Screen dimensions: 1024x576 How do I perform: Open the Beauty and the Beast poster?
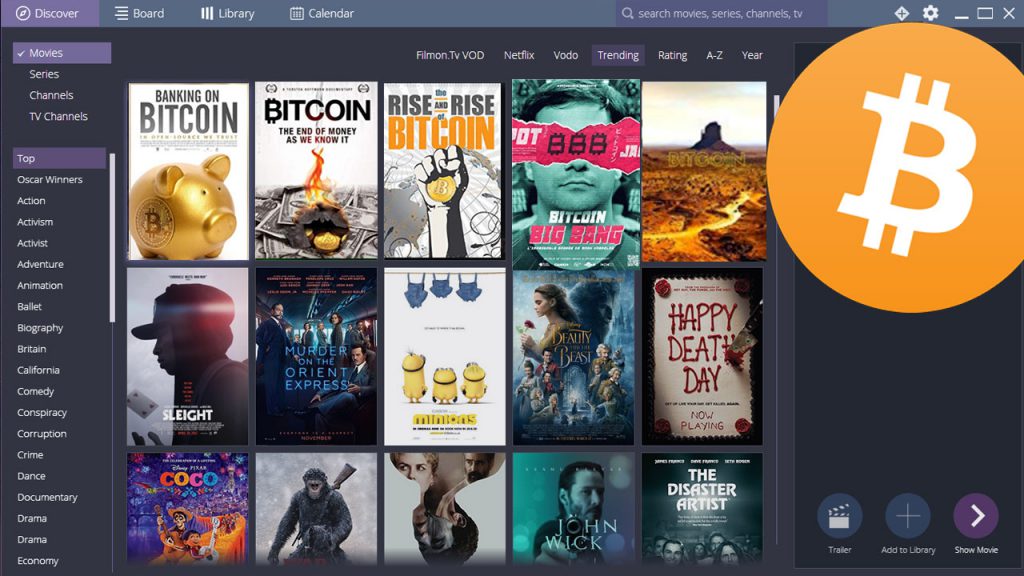click(x=573, y=358)
